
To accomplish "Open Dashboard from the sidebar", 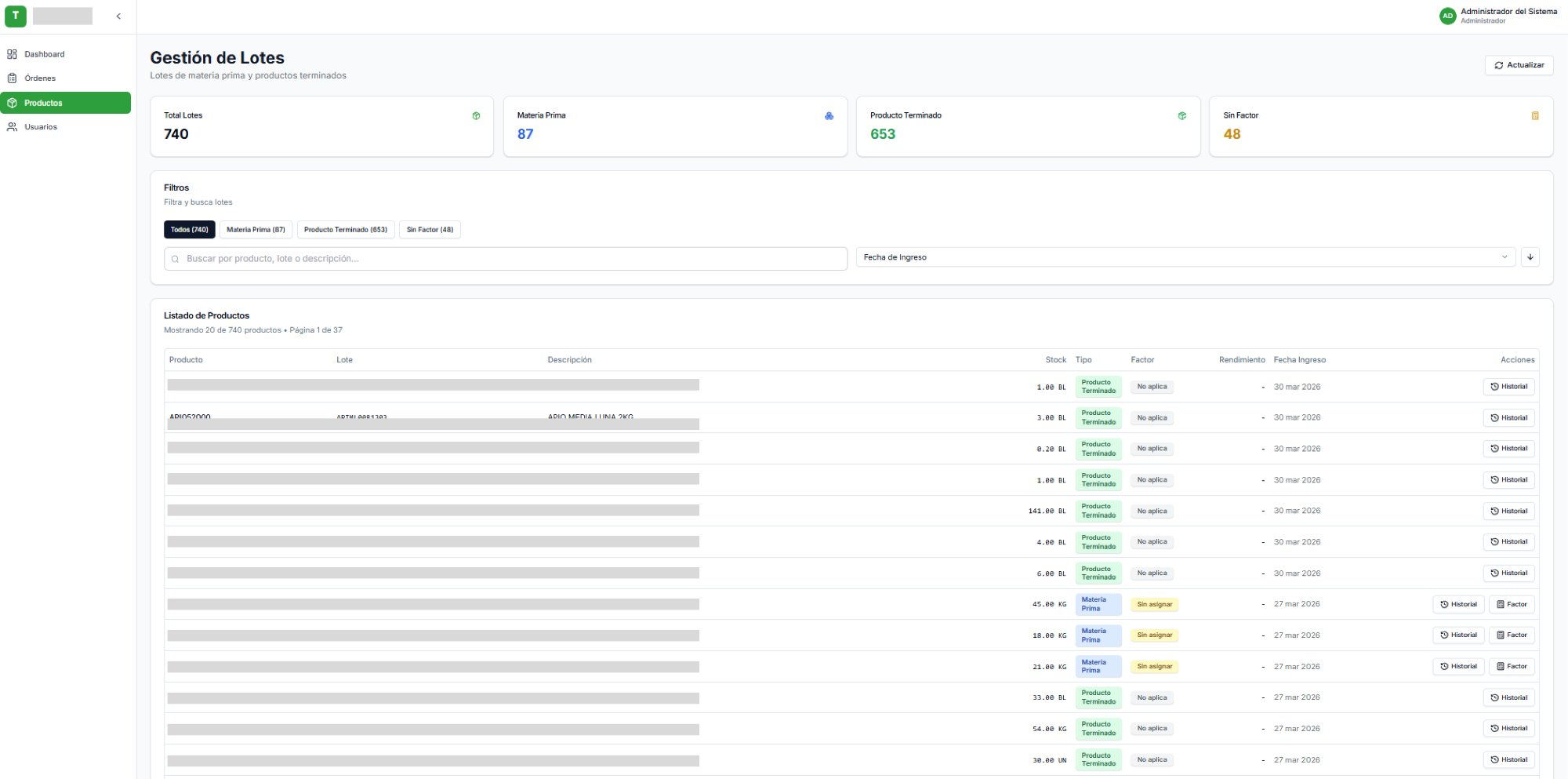I will tap(44, 54).
